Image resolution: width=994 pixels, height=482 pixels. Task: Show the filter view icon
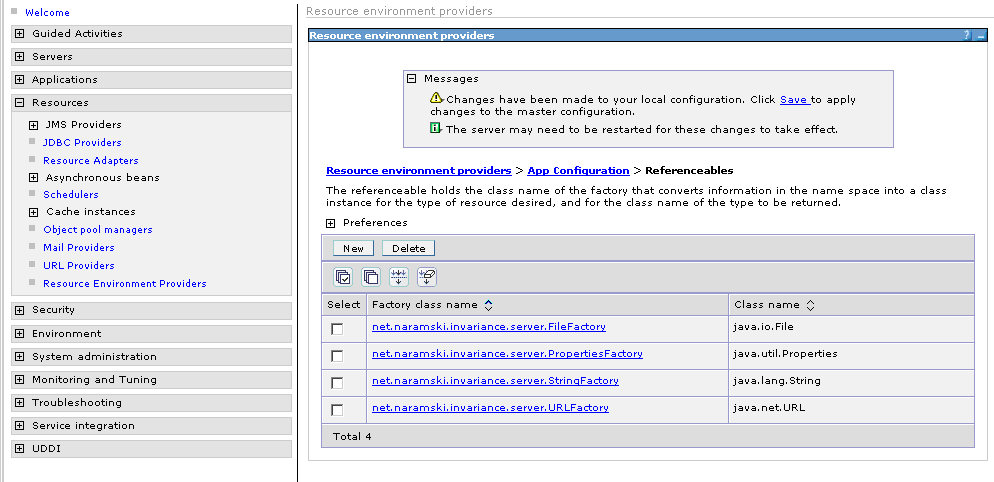coord(399,277)
